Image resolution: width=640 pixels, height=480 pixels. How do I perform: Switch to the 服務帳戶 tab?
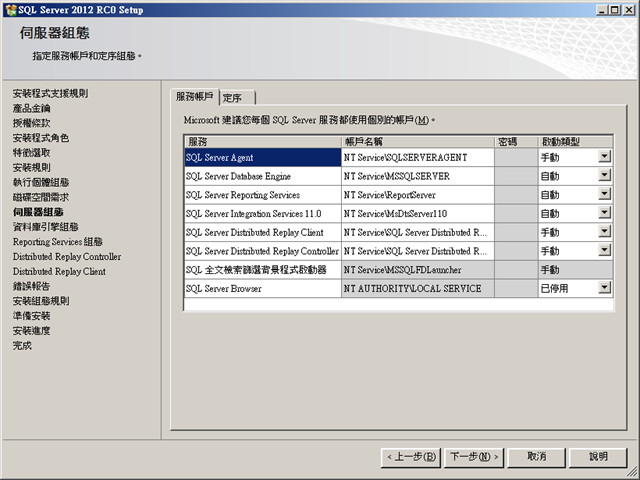pyautogui.click(x=195, y=97)
